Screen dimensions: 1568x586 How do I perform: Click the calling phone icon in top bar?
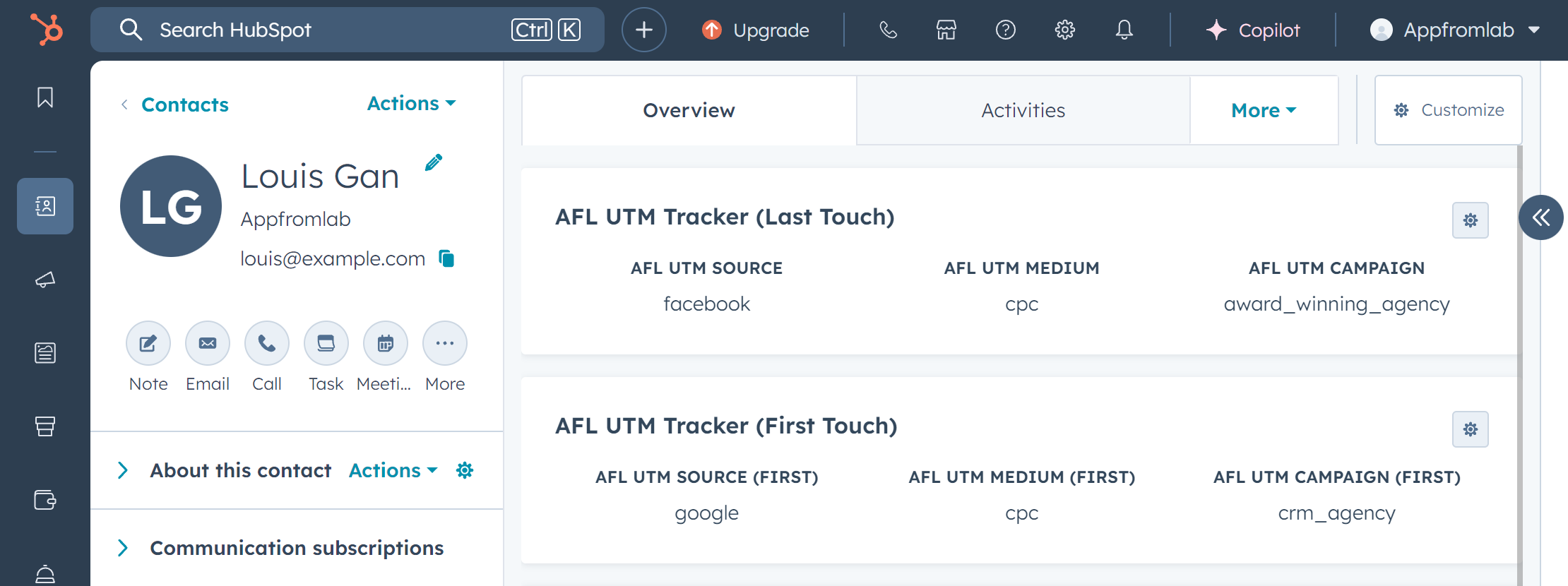click(888, 30)
